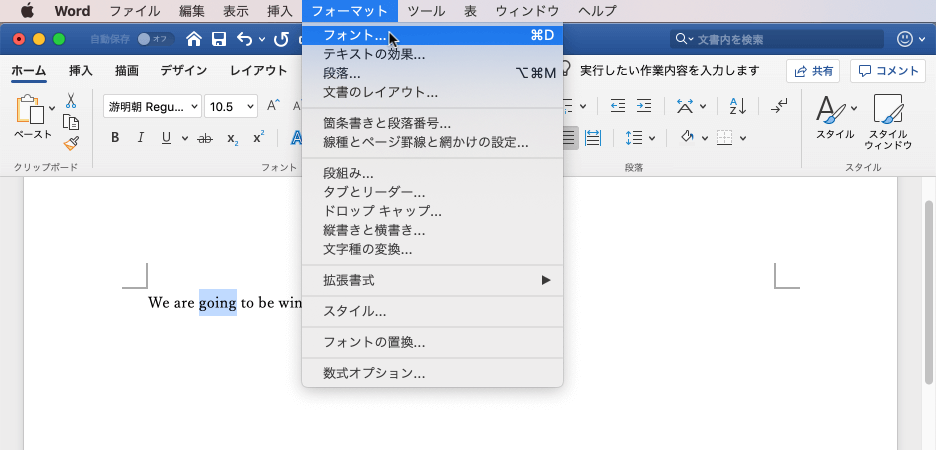936x450 pixels.
Task: Choose 段落... menu item
Action: [x=432, y=73]
